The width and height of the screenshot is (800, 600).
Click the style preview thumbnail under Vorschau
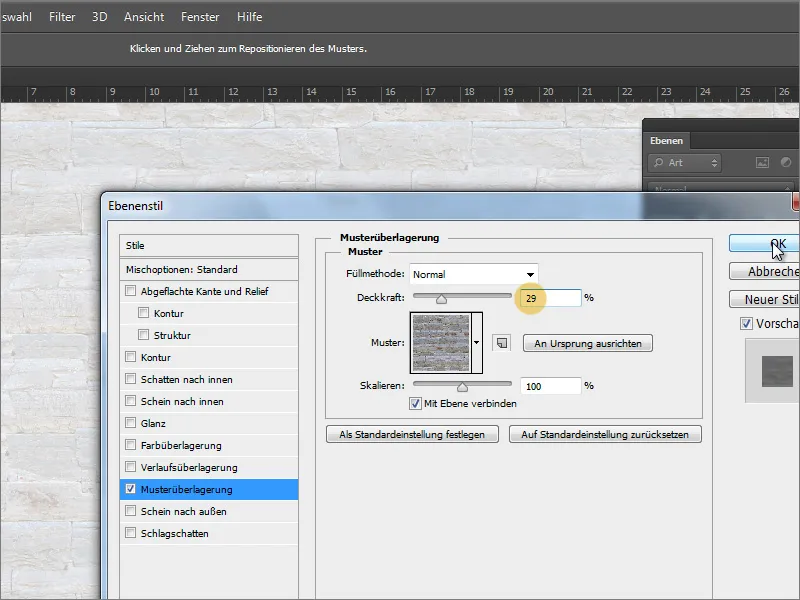click(777, 371)
